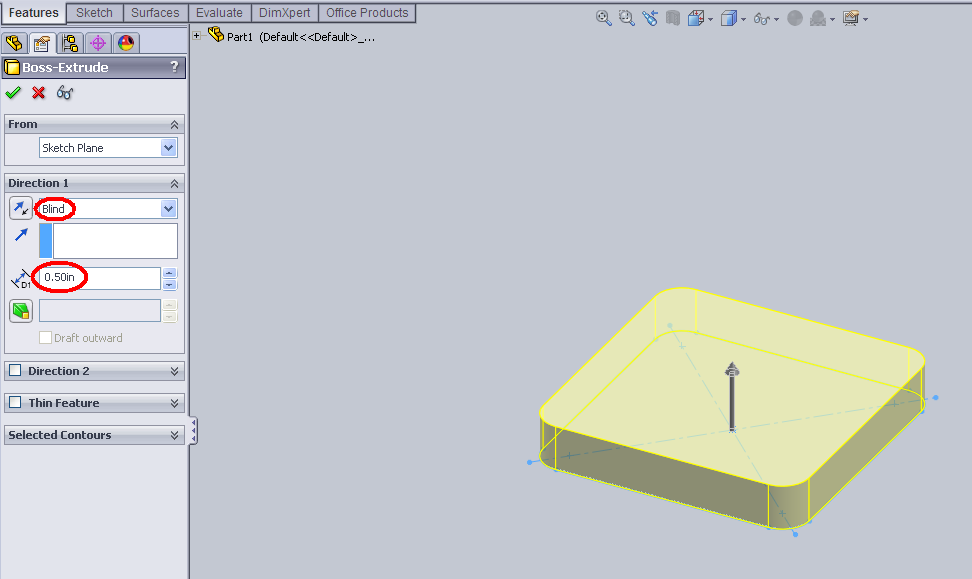Click the Hide/Show Items glasses icon
The height and width of the screenshot is (579, 972).
click(762, 19)
